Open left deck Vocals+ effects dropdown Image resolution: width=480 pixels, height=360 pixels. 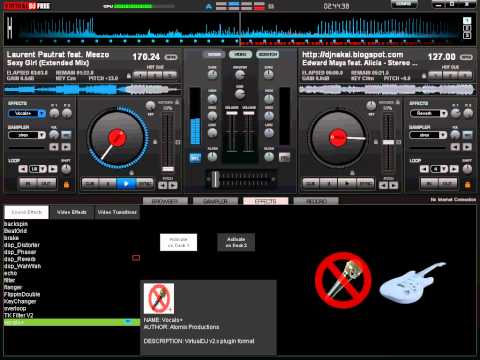tap(42, 114)
